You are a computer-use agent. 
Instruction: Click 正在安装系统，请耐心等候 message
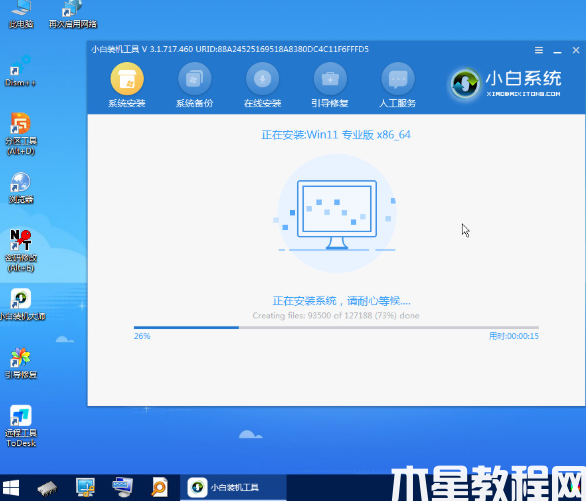(x=341, y=300)
